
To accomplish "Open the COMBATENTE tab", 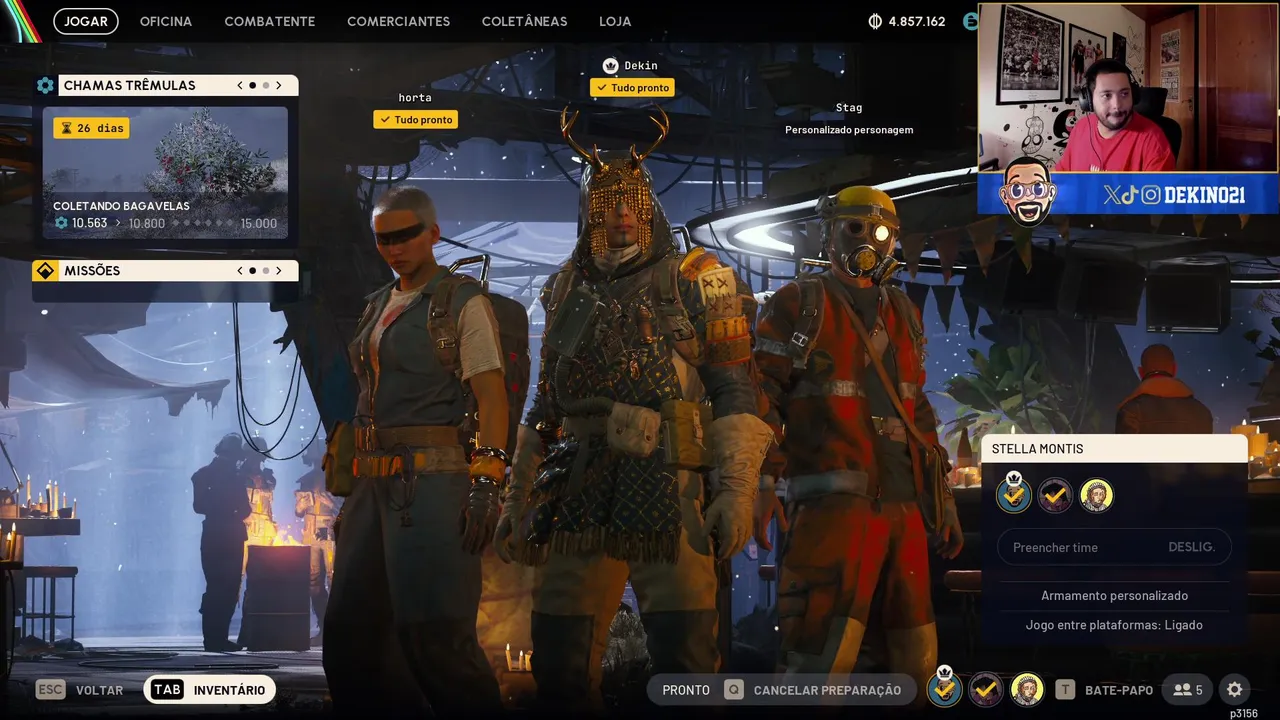I will [270, 21].
